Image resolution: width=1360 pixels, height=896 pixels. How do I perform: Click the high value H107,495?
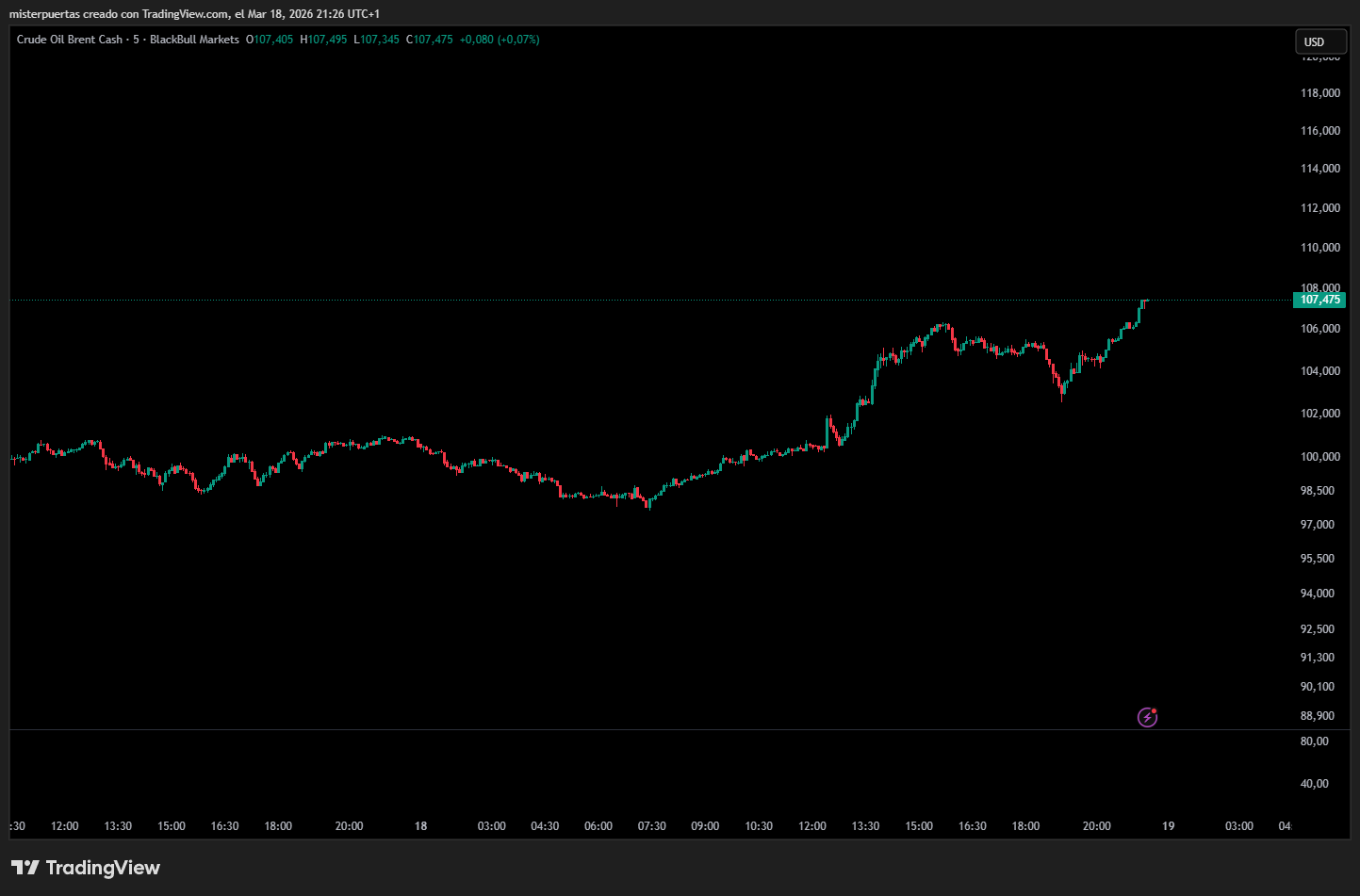323,40
